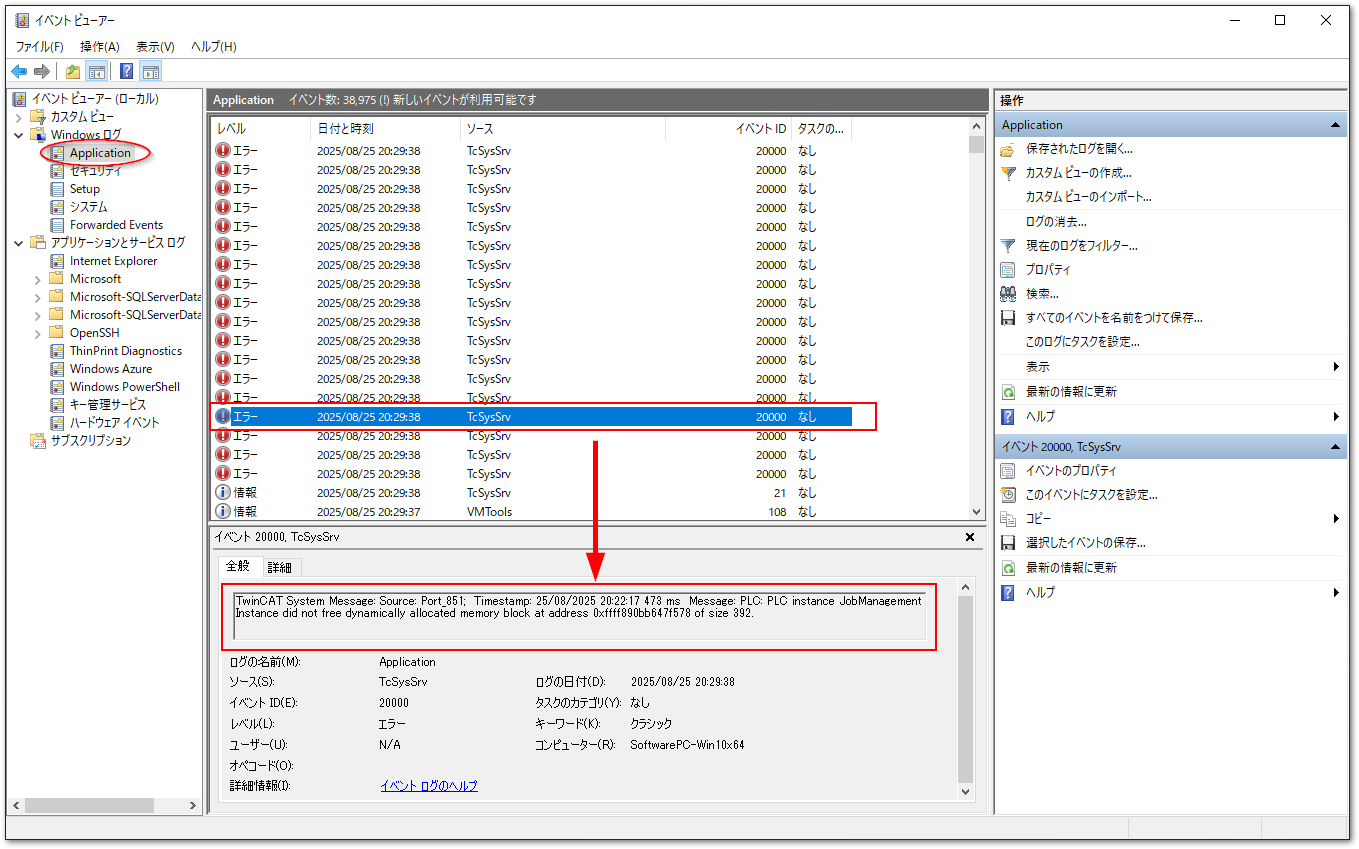1359x849 pixels.
Task: Open 表示(V) menu
Action: pos(155,47)
